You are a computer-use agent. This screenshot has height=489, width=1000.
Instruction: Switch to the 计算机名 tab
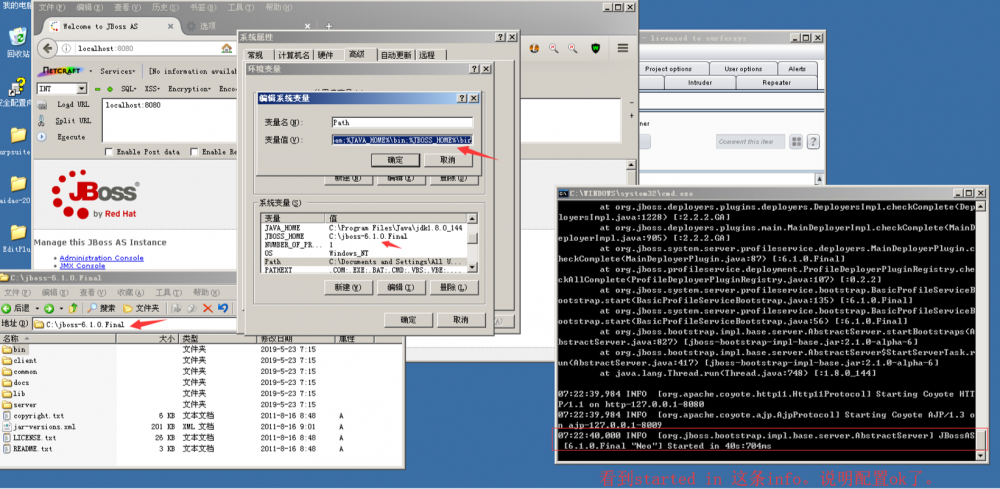(294, 55)
